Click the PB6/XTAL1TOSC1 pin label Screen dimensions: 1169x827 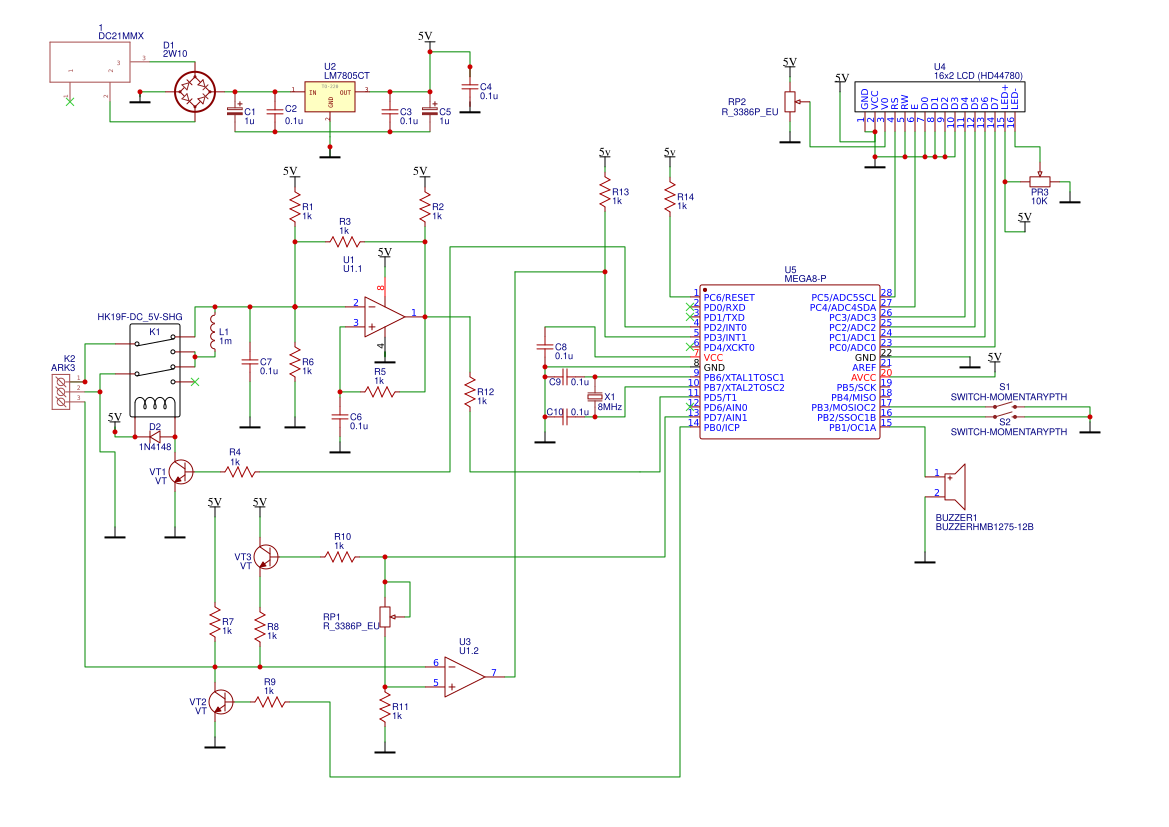coord(744,377)
